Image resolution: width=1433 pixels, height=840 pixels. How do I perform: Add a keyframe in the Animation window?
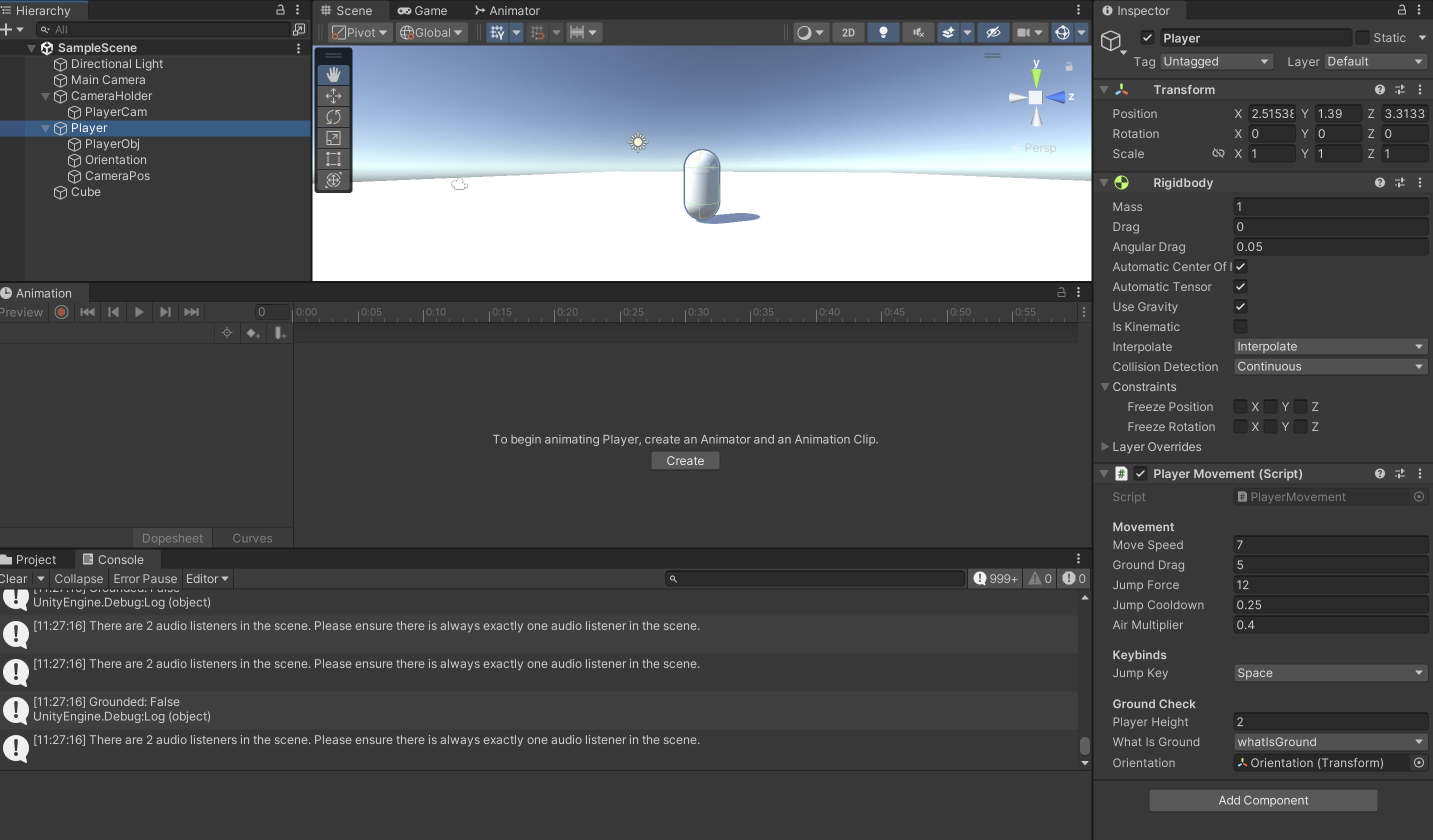(253, 332)
